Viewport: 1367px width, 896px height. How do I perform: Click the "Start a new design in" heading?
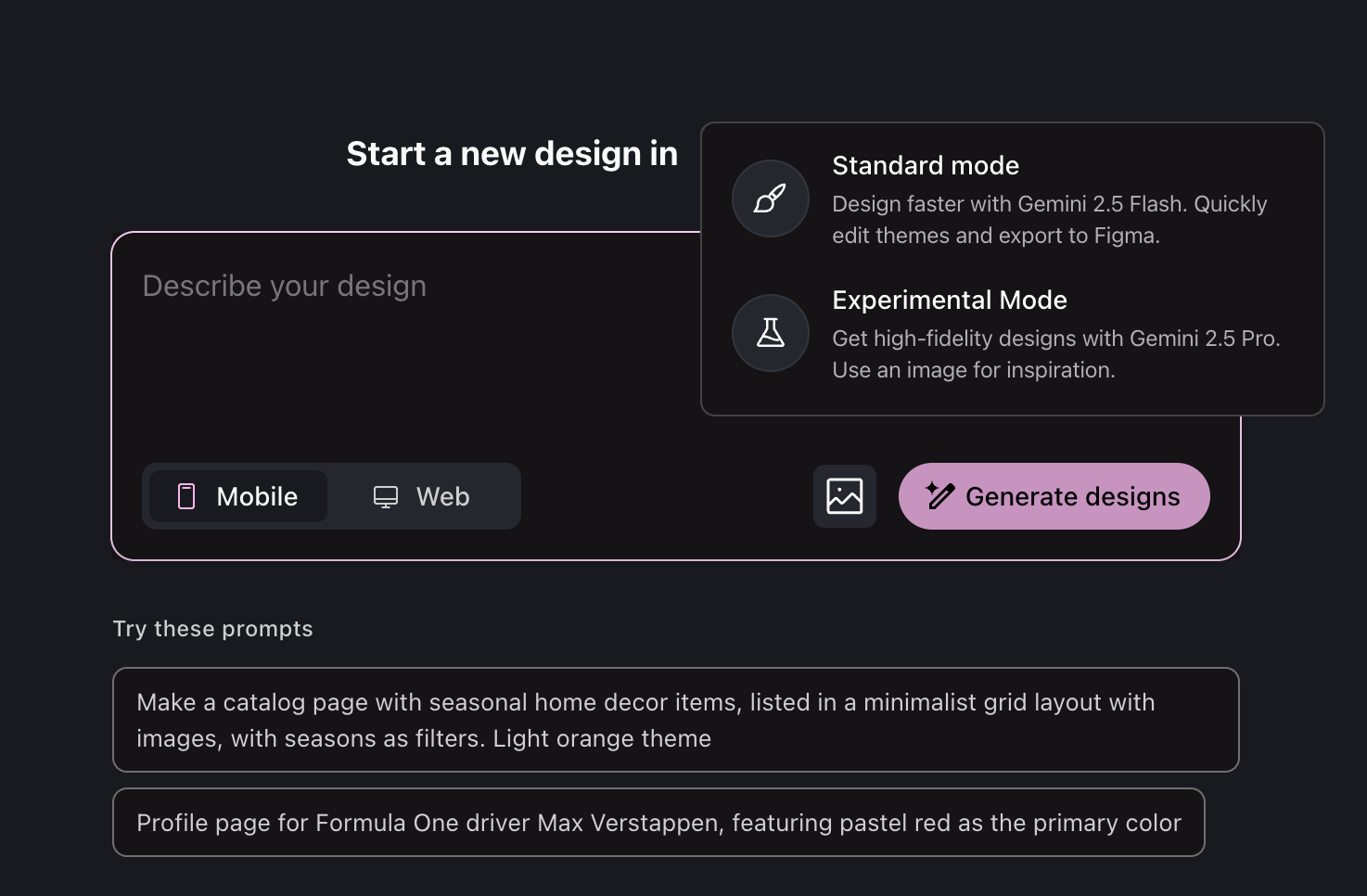pyautogui.click(x=512, y=154)
